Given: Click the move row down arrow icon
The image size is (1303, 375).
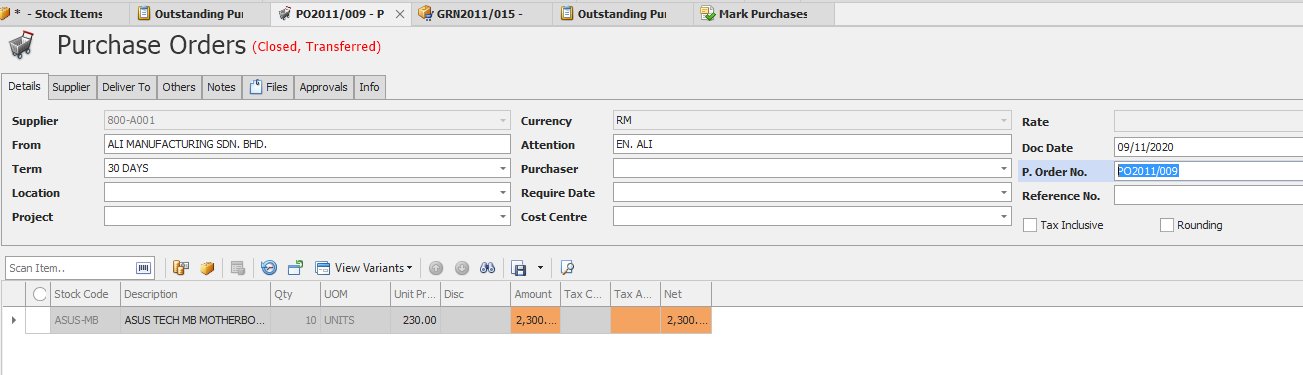Looking at the screenshot, I should point(462,268).
